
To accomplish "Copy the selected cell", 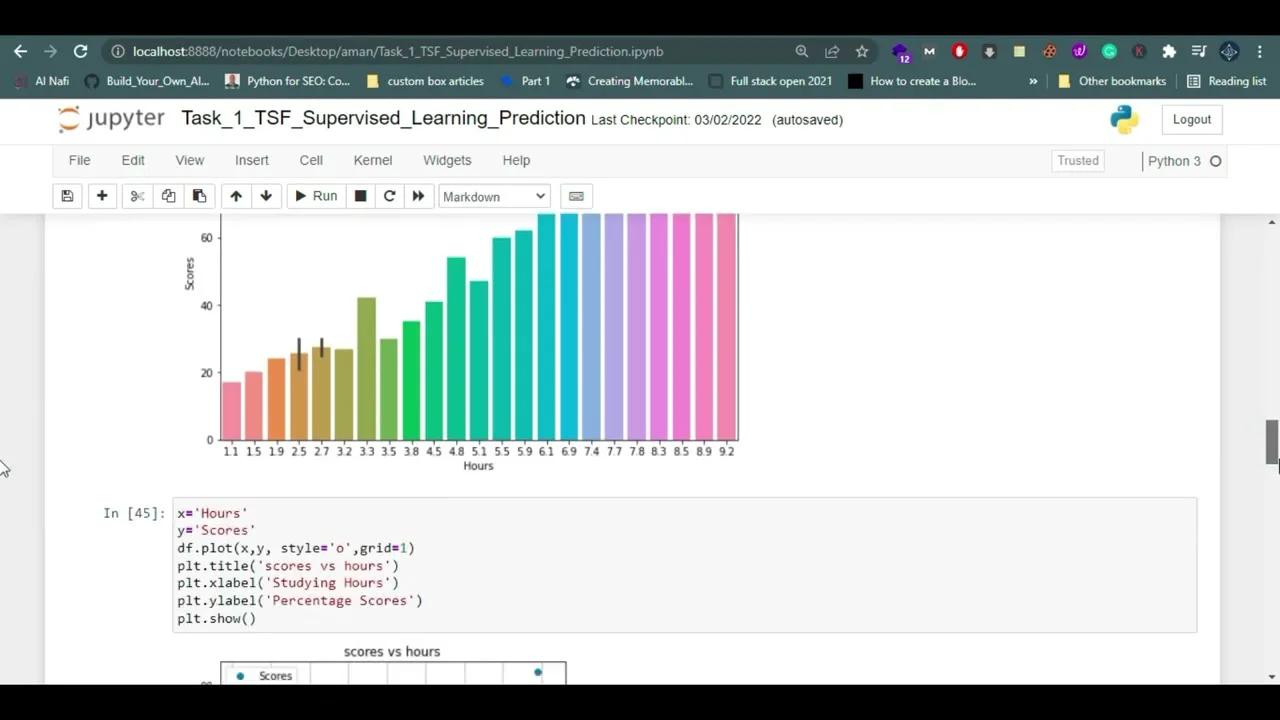I will (168, 196).
